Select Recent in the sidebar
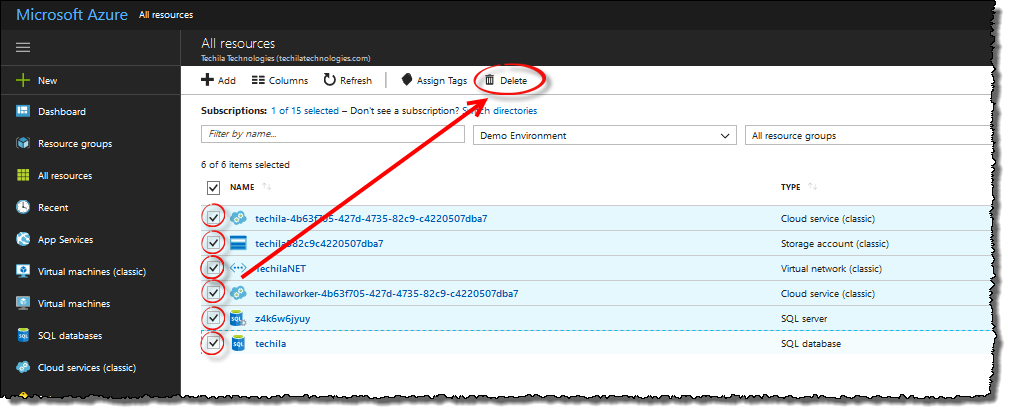1012x414 pixels. click(x=53, y=207)
